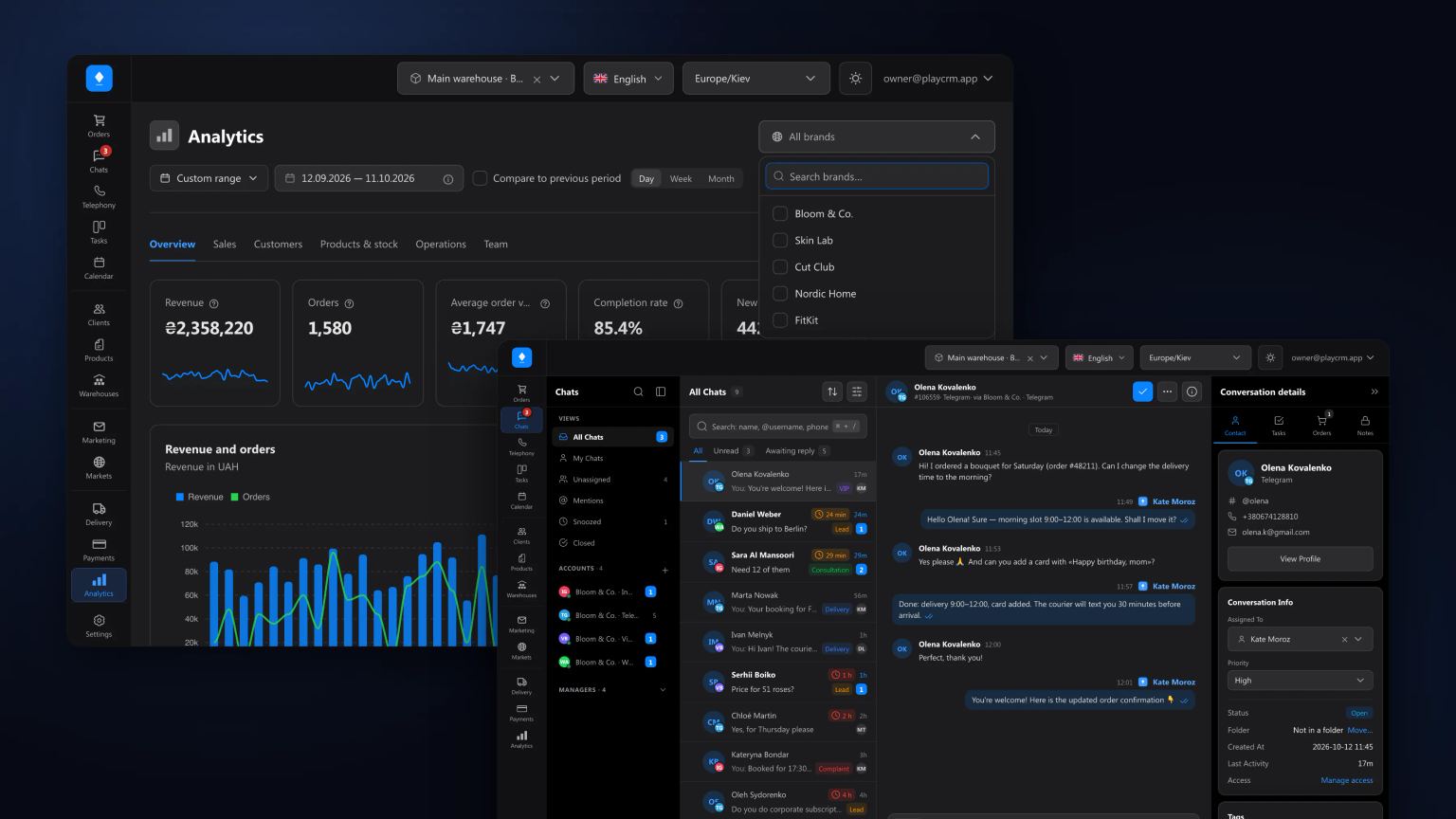Open Marketing in the Analytics window sidebar
1456x819 pixels.
click(99, 432)
